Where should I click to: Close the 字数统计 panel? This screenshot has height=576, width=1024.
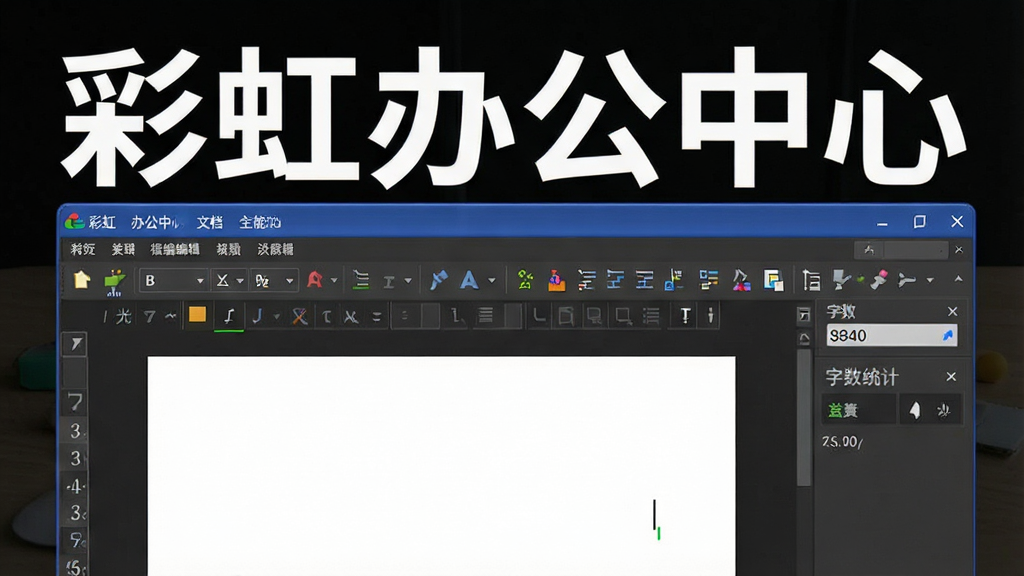pyautogui.click(x=951, y=377)
